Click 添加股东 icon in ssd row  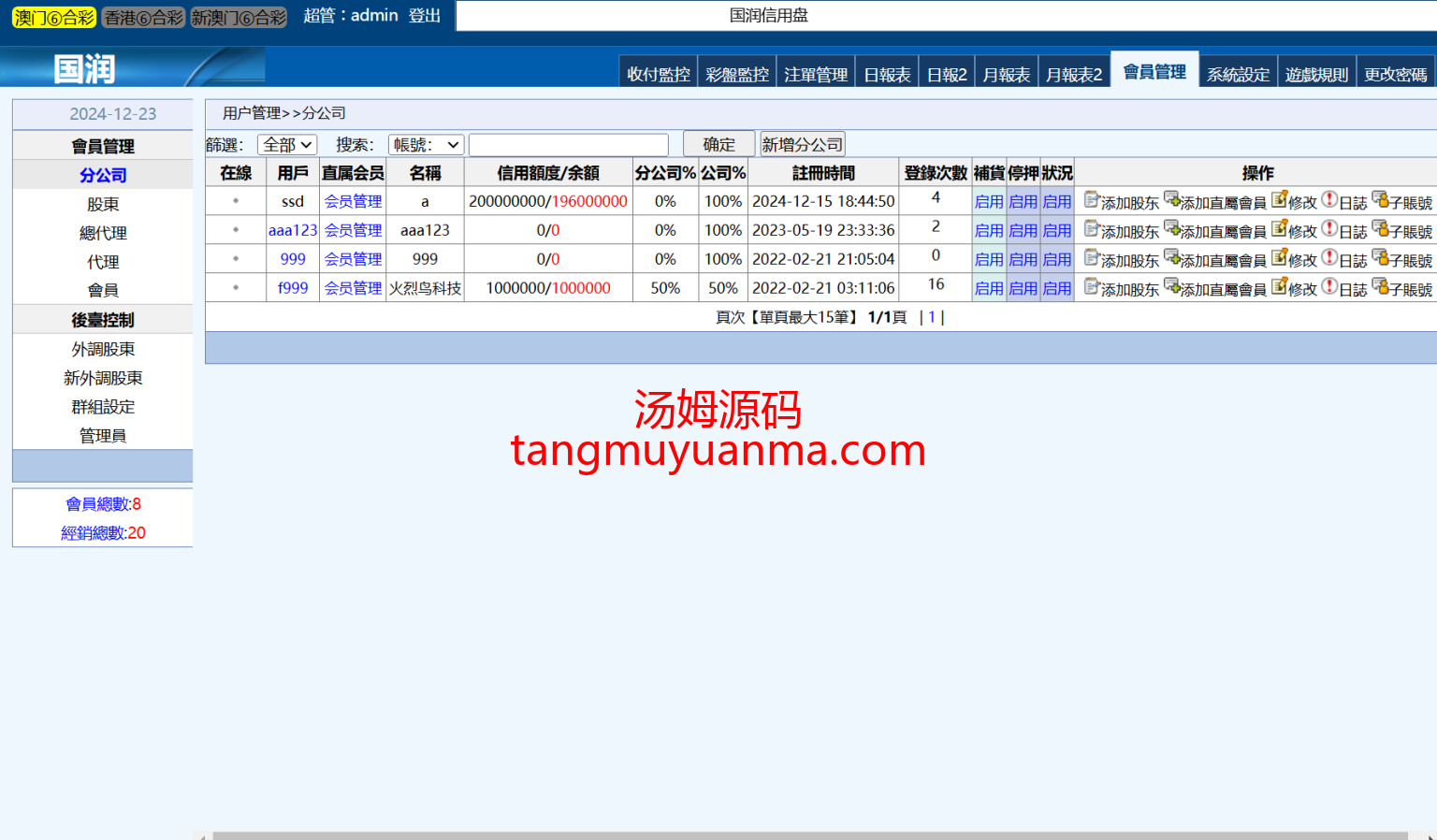[x=1092, y=200]
